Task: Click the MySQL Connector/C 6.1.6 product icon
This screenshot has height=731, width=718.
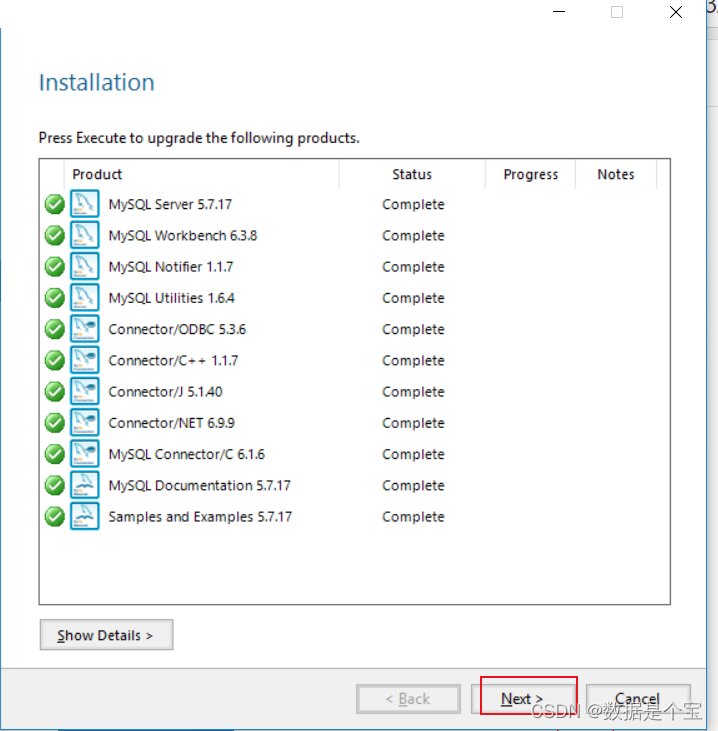Action: 85,454
